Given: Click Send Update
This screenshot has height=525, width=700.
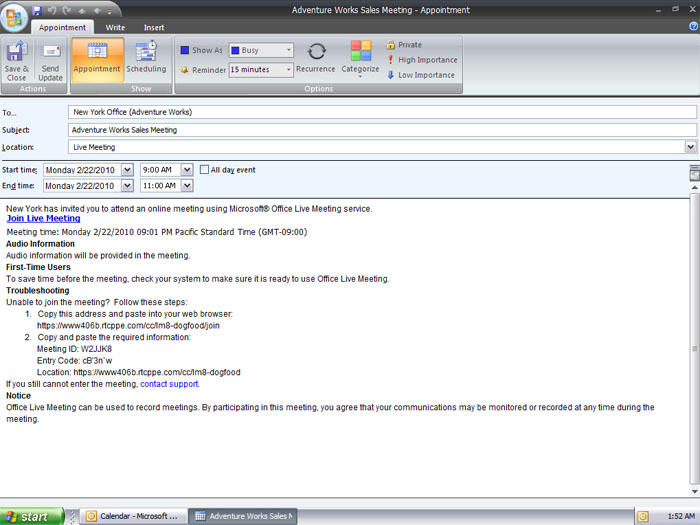Looking at the screenshot, I should click(50, 61).
